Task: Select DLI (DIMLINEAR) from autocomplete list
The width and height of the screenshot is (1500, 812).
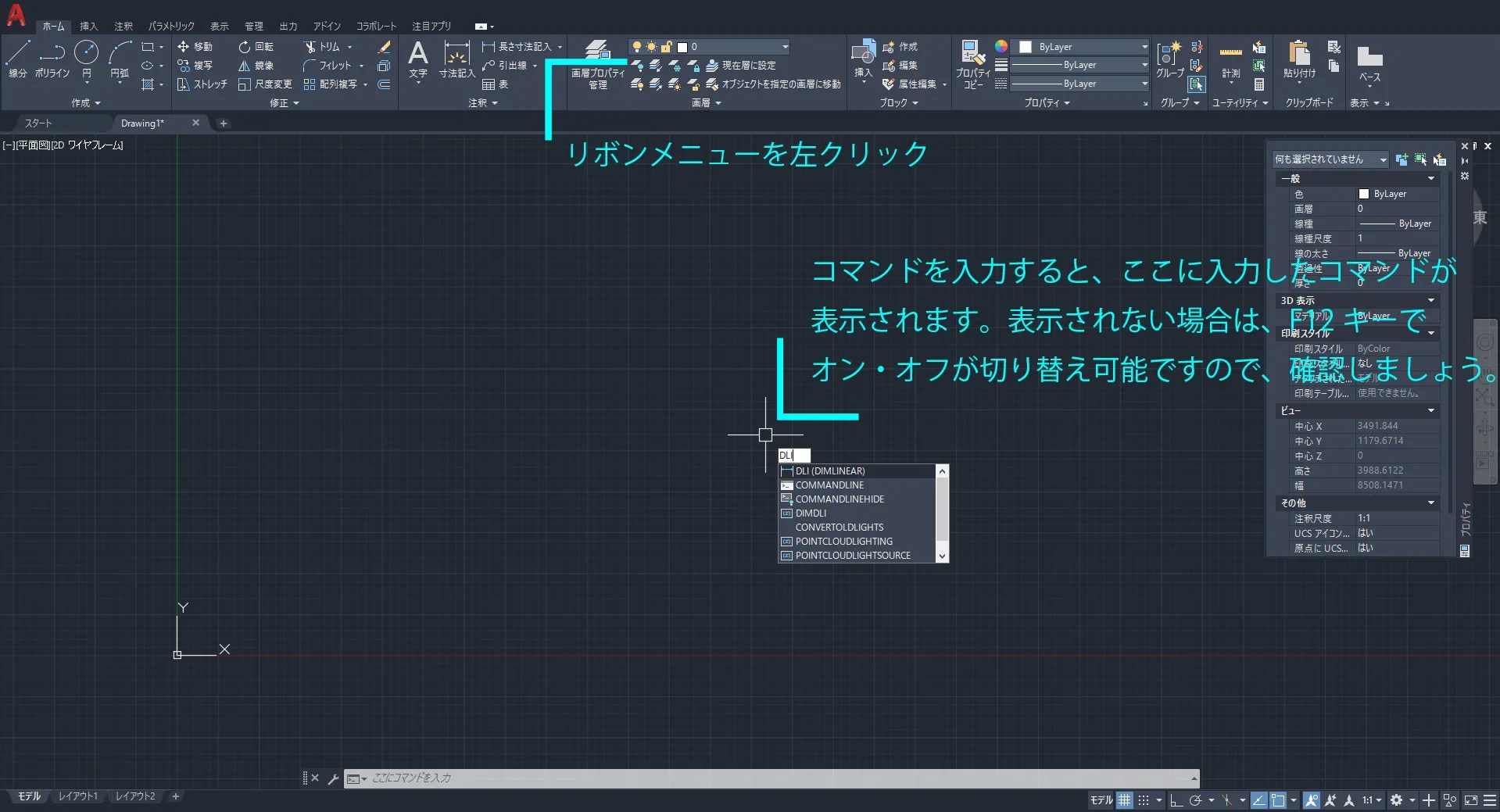Action: 857,471
